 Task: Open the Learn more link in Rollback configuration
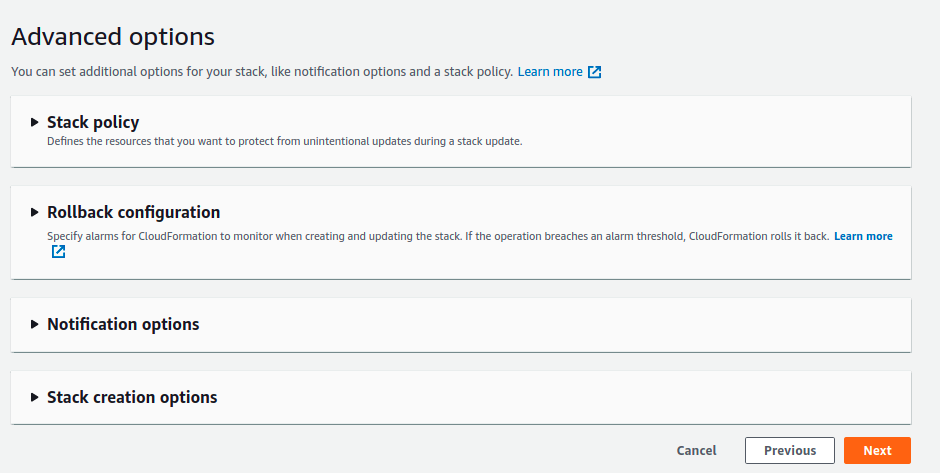(863, 236)
